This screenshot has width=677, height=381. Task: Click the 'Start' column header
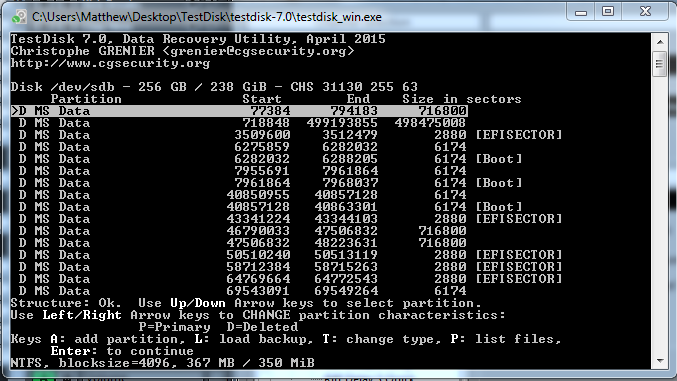pos(262,99)
